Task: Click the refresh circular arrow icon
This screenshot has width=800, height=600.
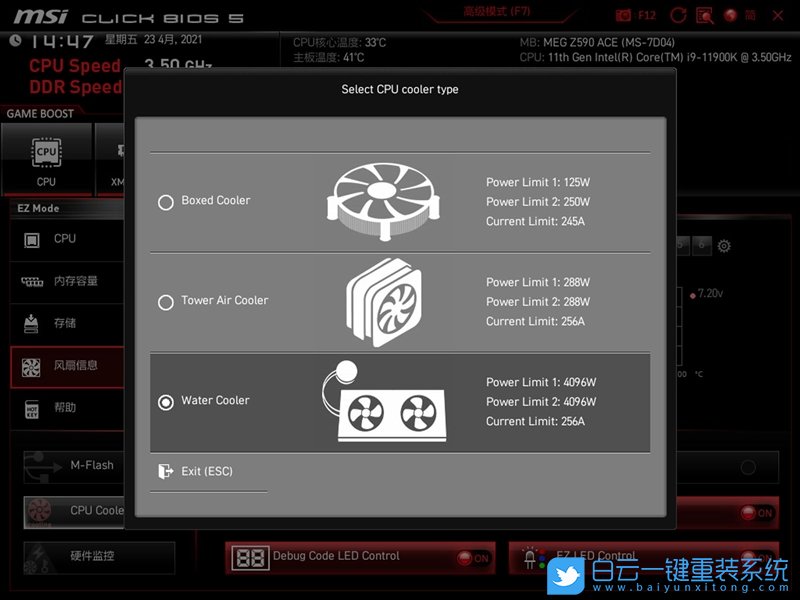Action: tap(678, 14)
